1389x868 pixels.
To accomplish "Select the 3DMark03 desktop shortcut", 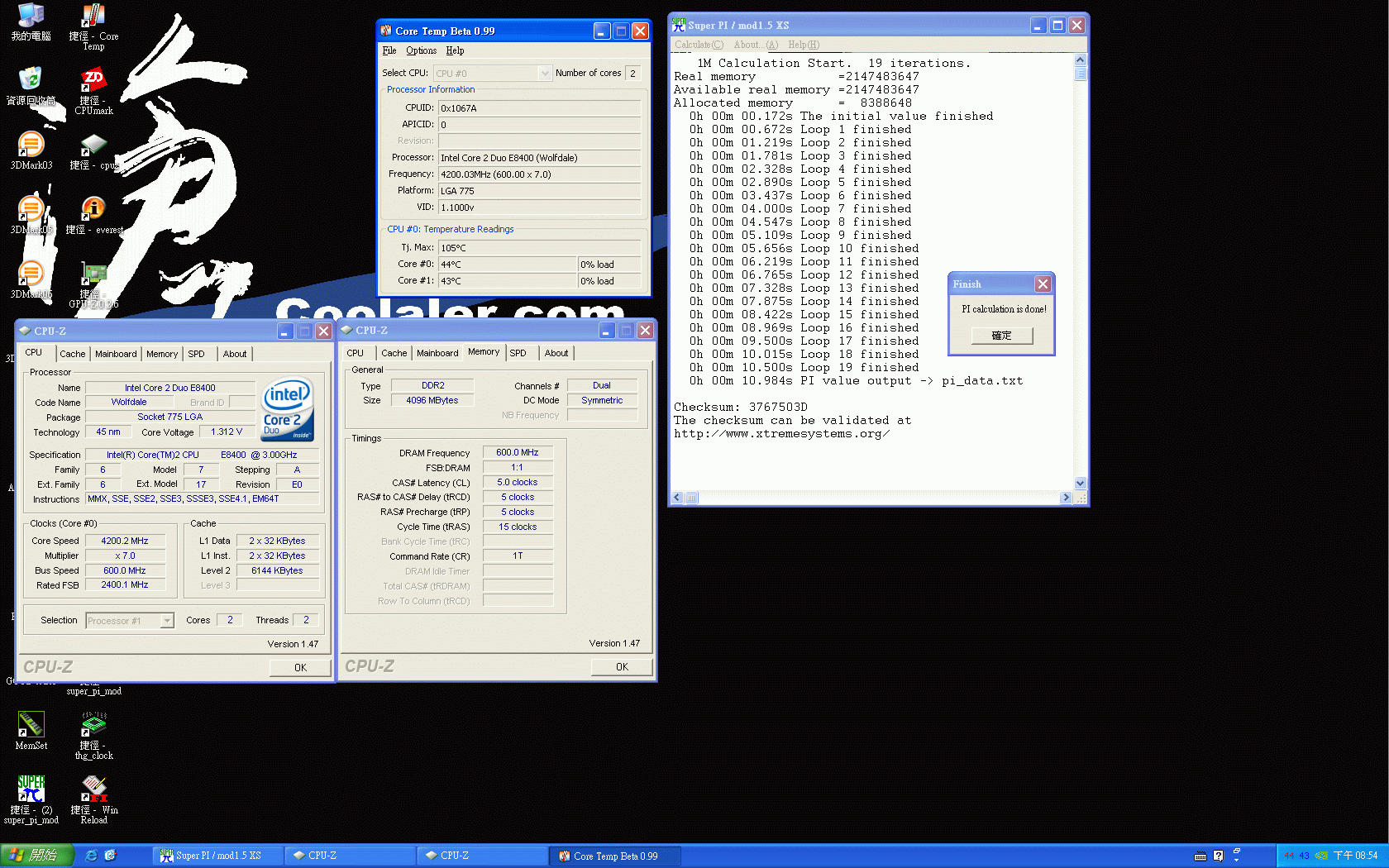I will pos(31,151).
